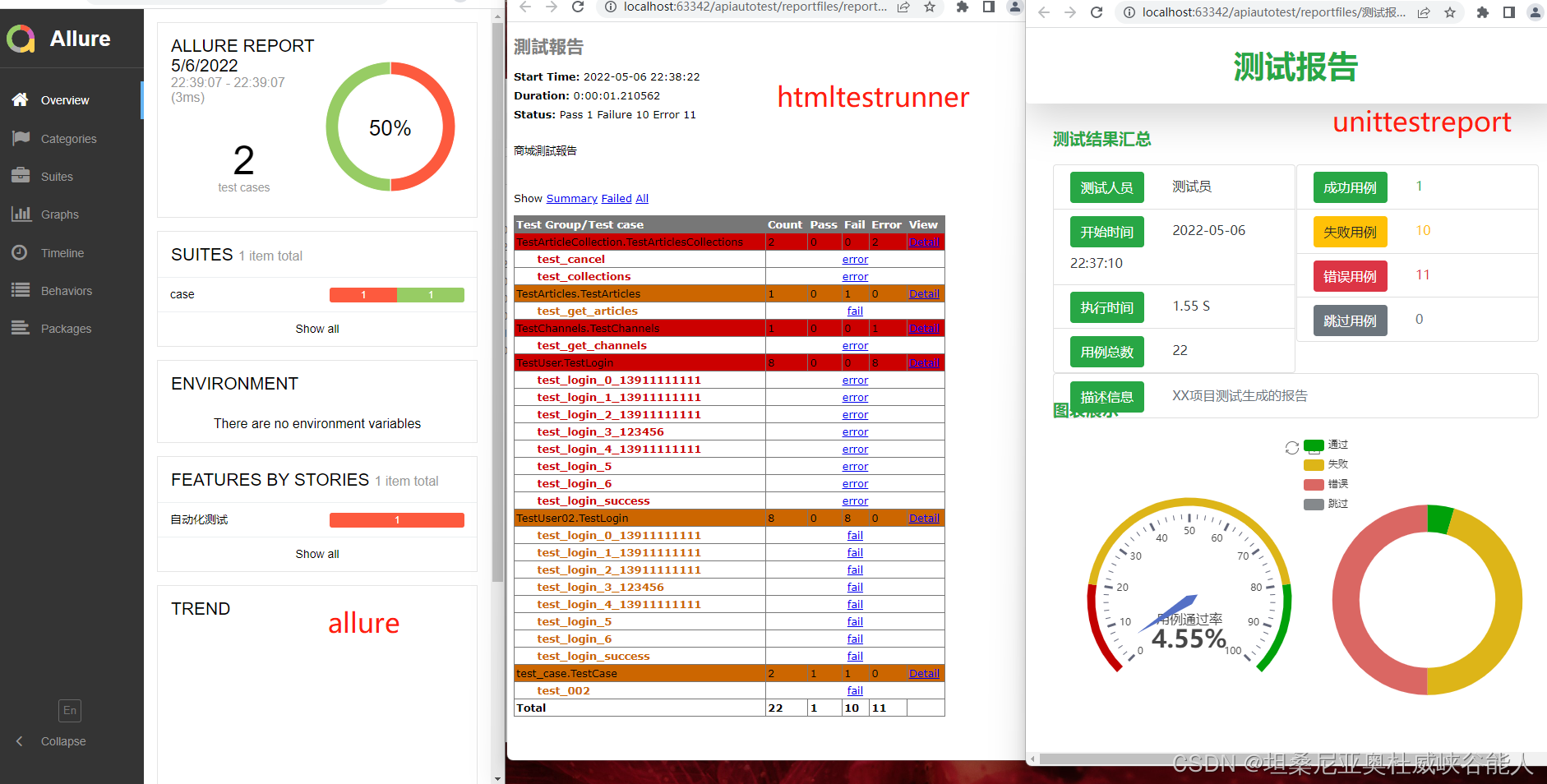Screen dimensions: 1547x784
Task: Click unittestreport browser address bar
Action: click(x=1273, y=12)
